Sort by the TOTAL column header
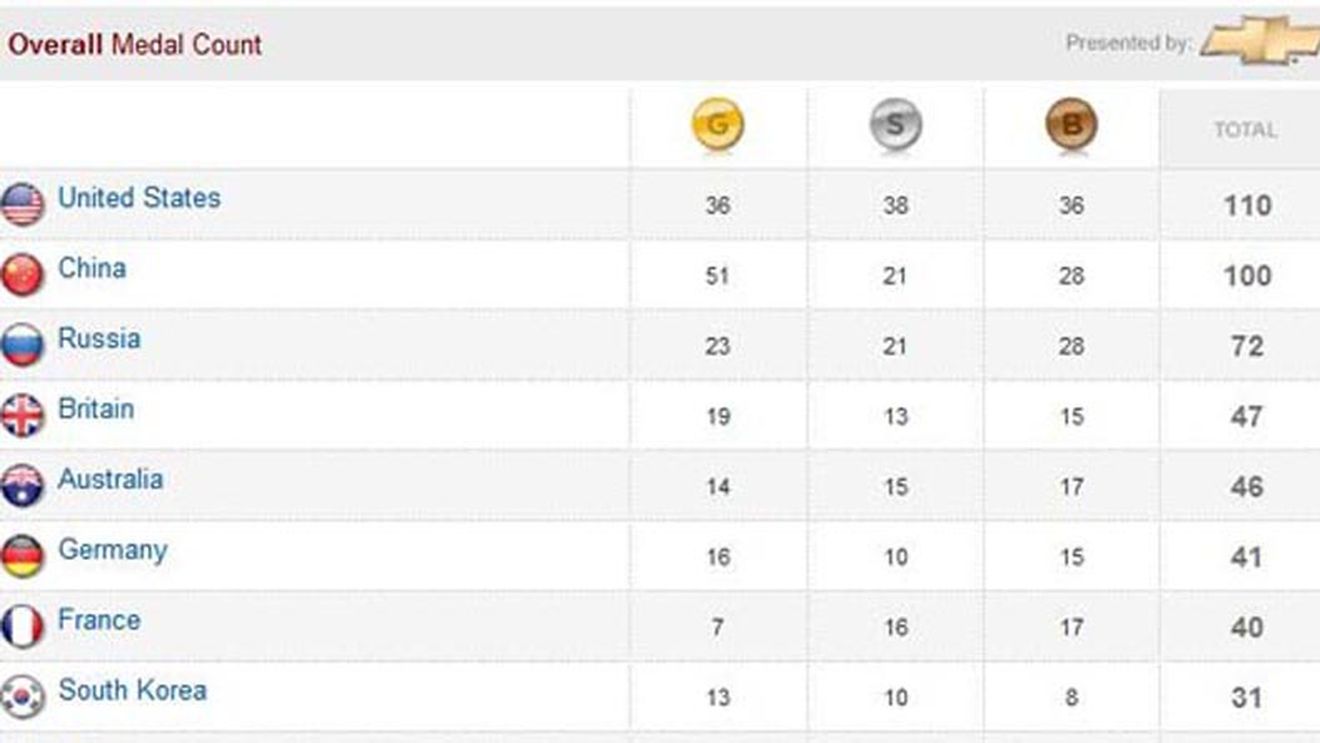Screen dimensions: 1320x743 pos(1245,130)
